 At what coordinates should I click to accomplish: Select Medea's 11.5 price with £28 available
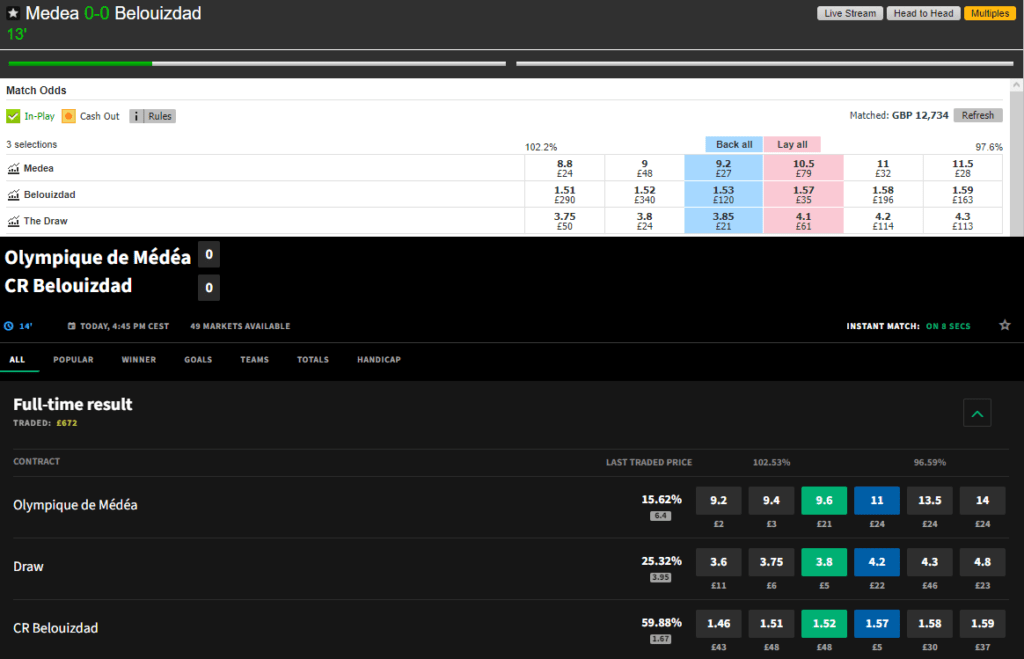point(963,168)
